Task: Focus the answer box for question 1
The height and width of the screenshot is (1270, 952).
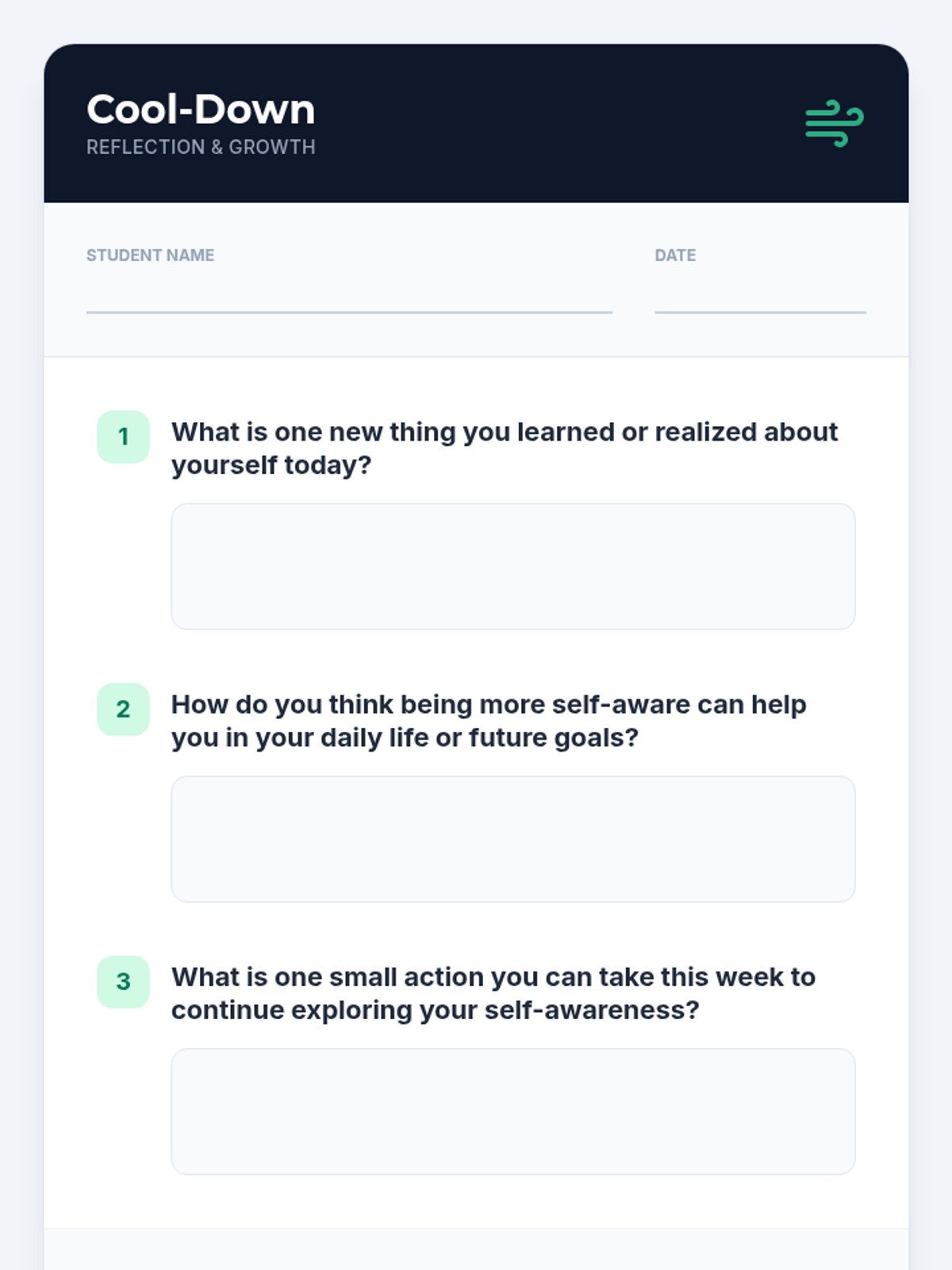Action: pyautogui.click(x=513, y=566)
